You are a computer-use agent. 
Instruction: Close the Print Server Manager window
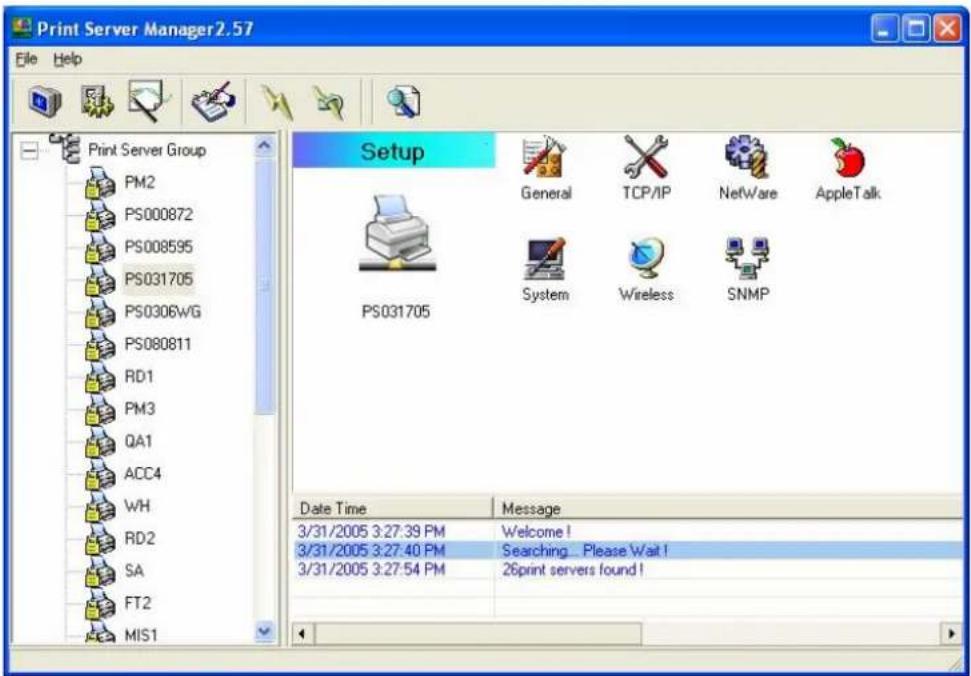pos(947,29)
